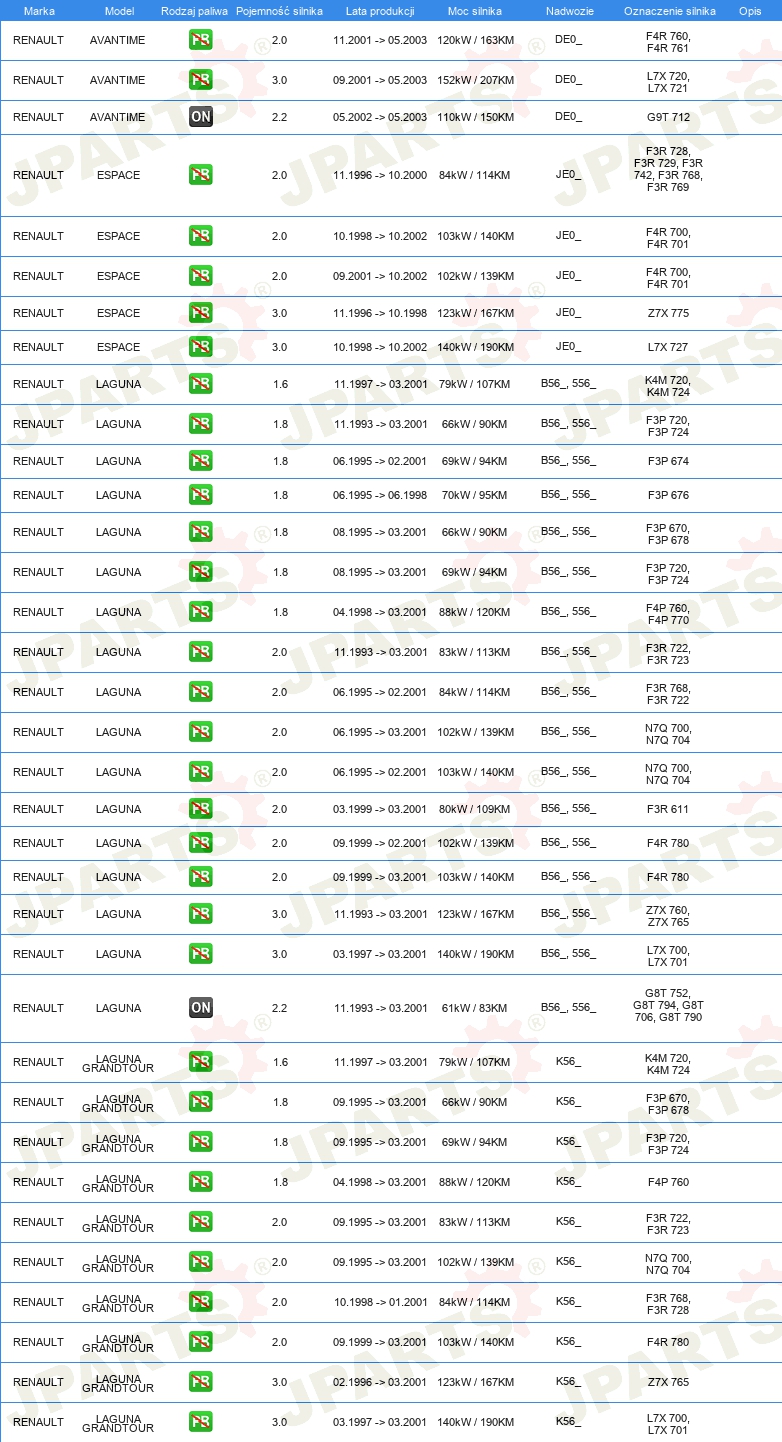Click petrol icon in Laguna Grandtour 1.6 row
The image size is (782, 1442).
[x=201, y=1062]
